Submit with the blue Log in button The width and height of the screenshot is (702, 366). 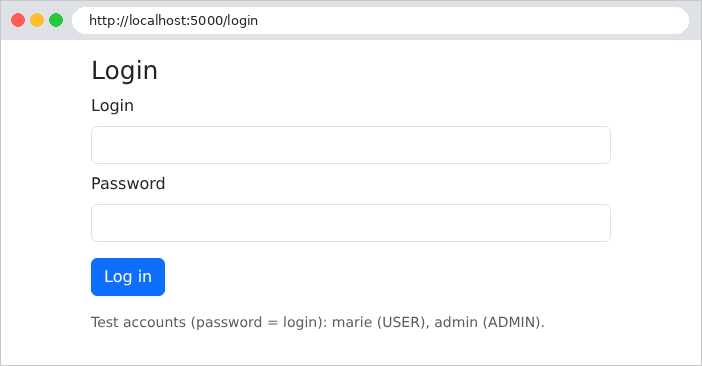pos(128,277)
